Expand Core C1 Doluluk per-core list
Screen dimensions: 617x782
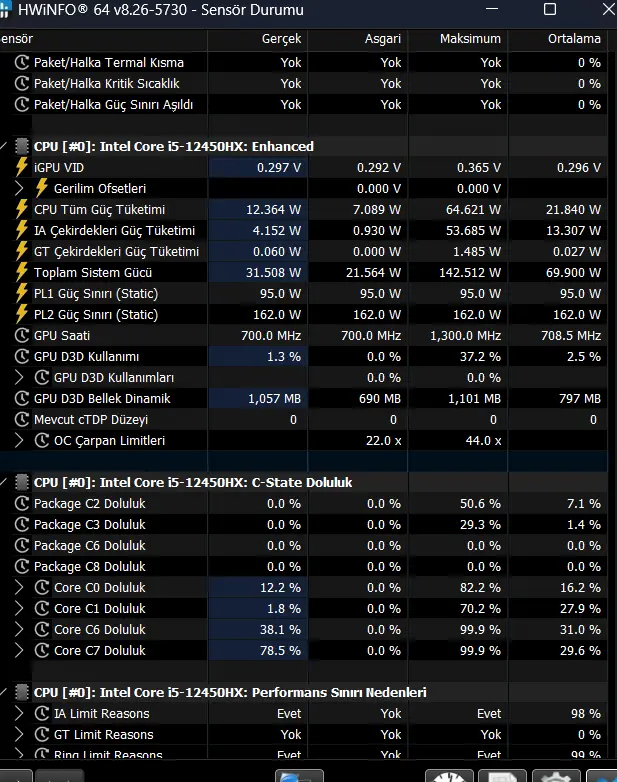(19, 608)
